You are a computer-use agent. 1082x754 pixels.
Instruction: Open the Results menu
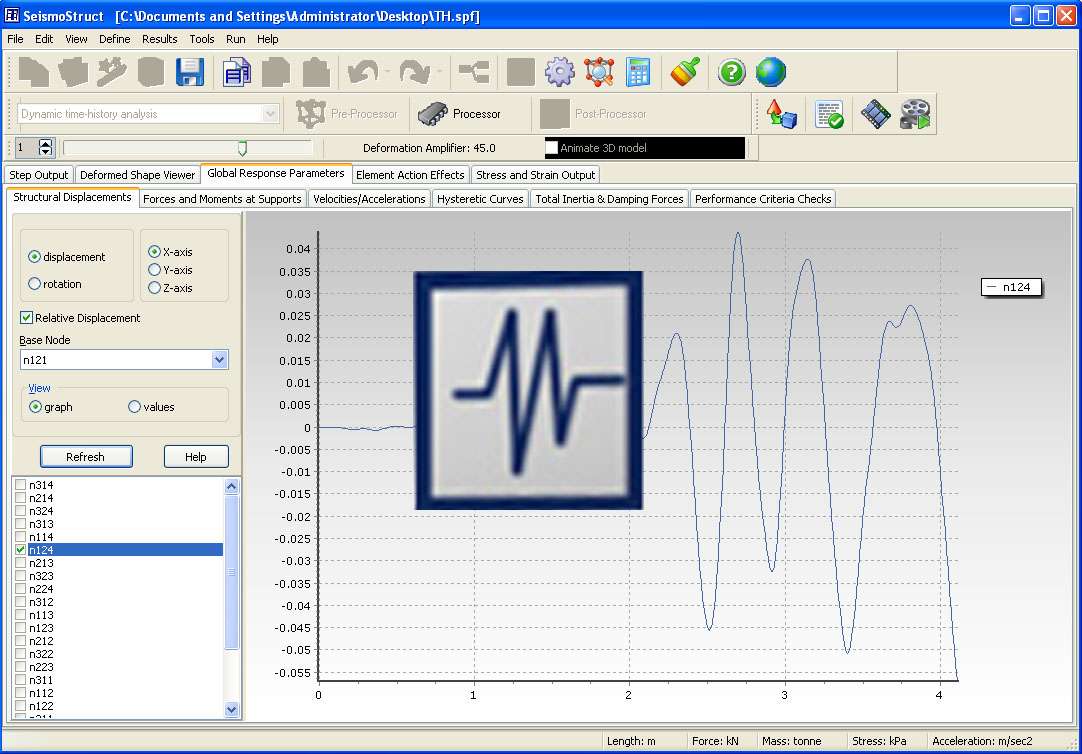159,39
